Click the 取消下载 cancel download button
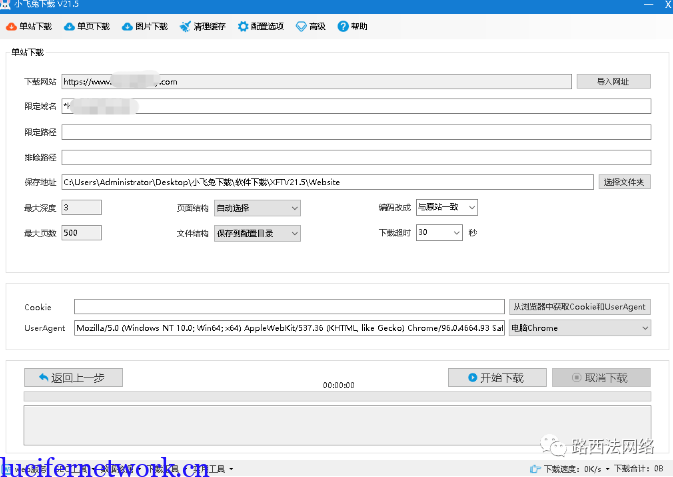The image size is (673, 477). (x=601, y=378)
